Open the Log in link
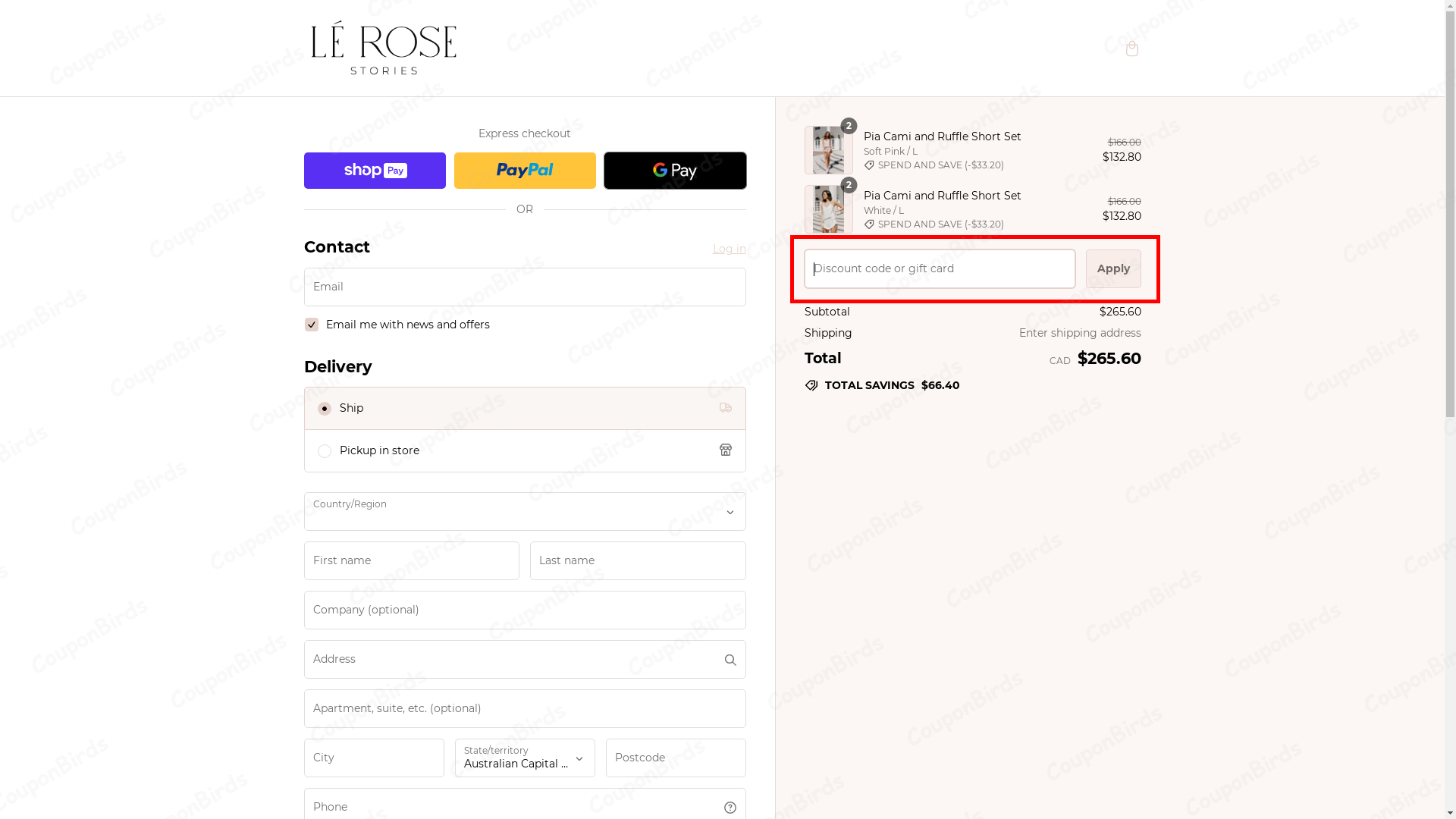The image size is (1456, 819). (x=728, y=249)
